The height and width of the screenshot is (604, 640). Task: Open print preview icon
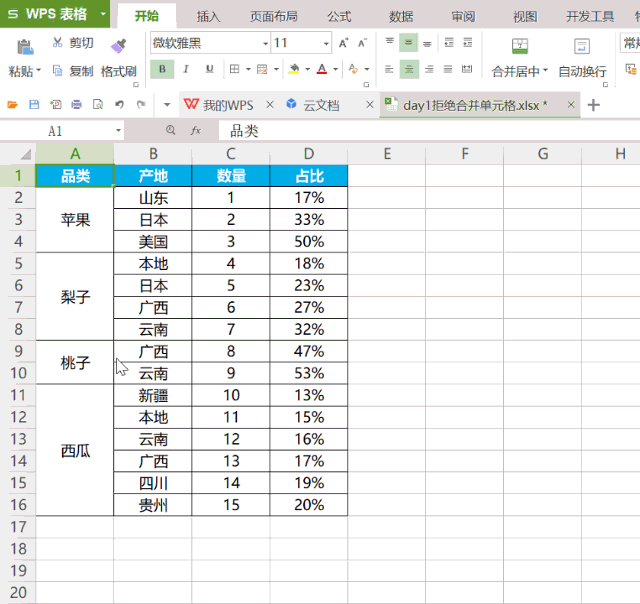pos(98,105)
